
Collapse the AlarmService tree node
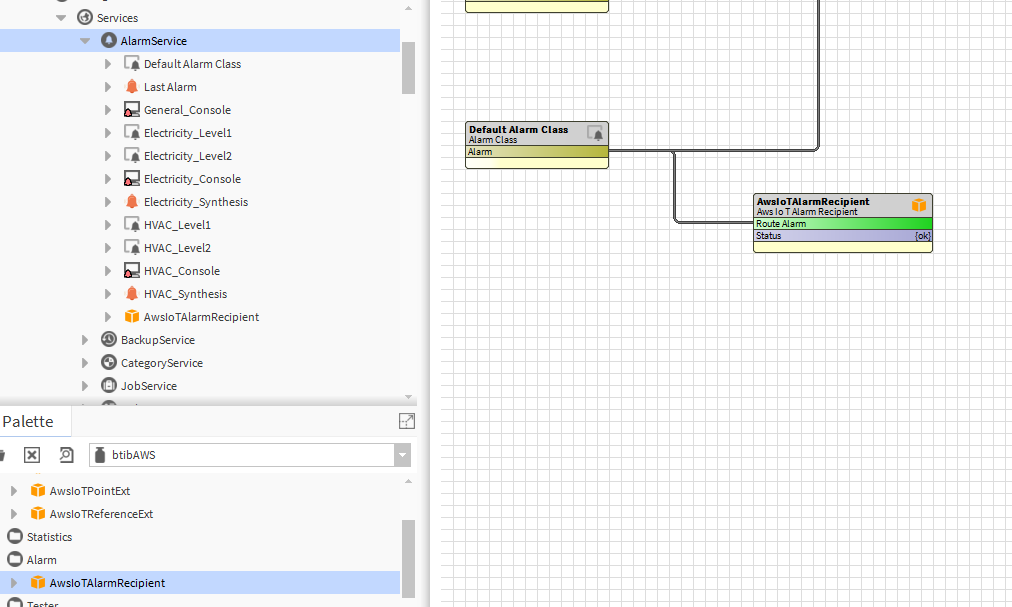[x=85, y=41]
